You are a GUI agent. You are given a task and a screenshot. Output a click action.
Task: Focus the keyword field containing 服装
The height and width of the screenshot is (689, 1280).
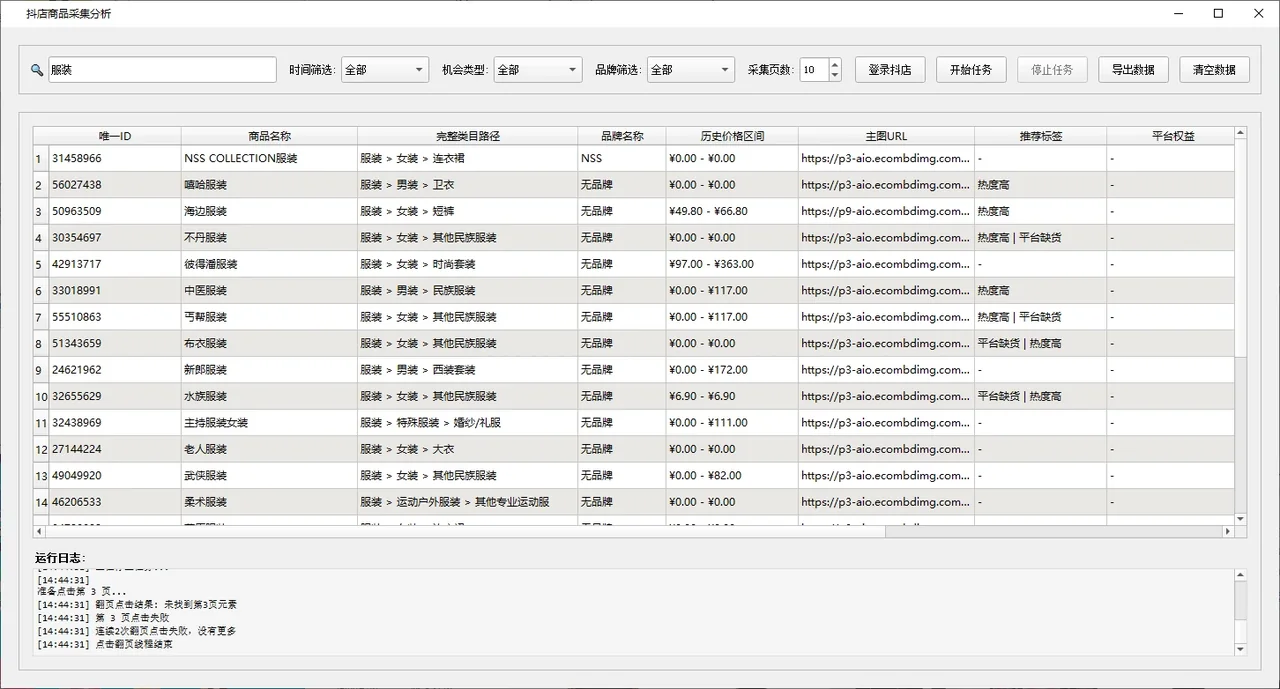(162, 70)
